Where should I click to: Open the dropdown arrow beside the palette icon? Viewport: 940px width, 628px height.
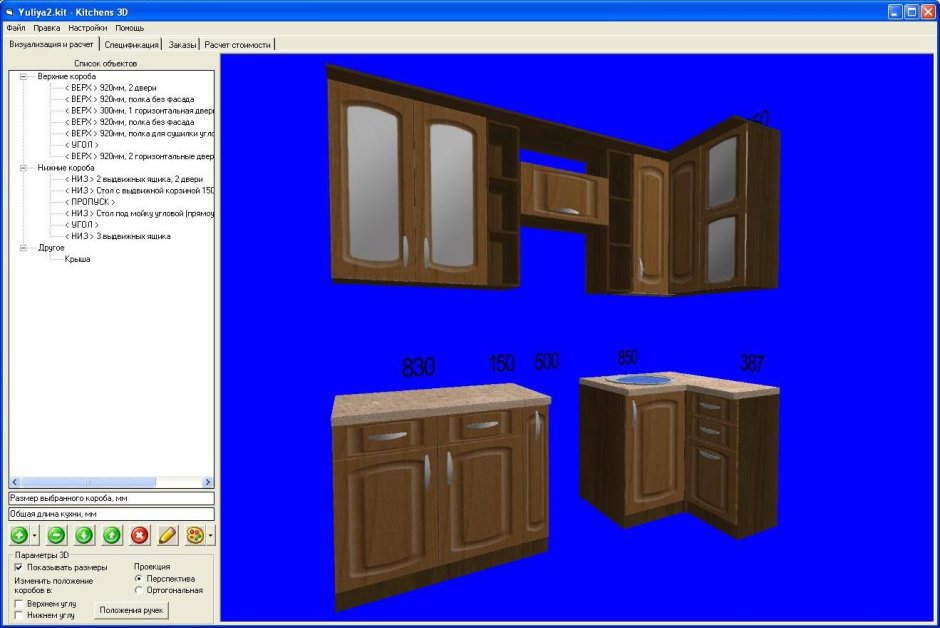211,536
